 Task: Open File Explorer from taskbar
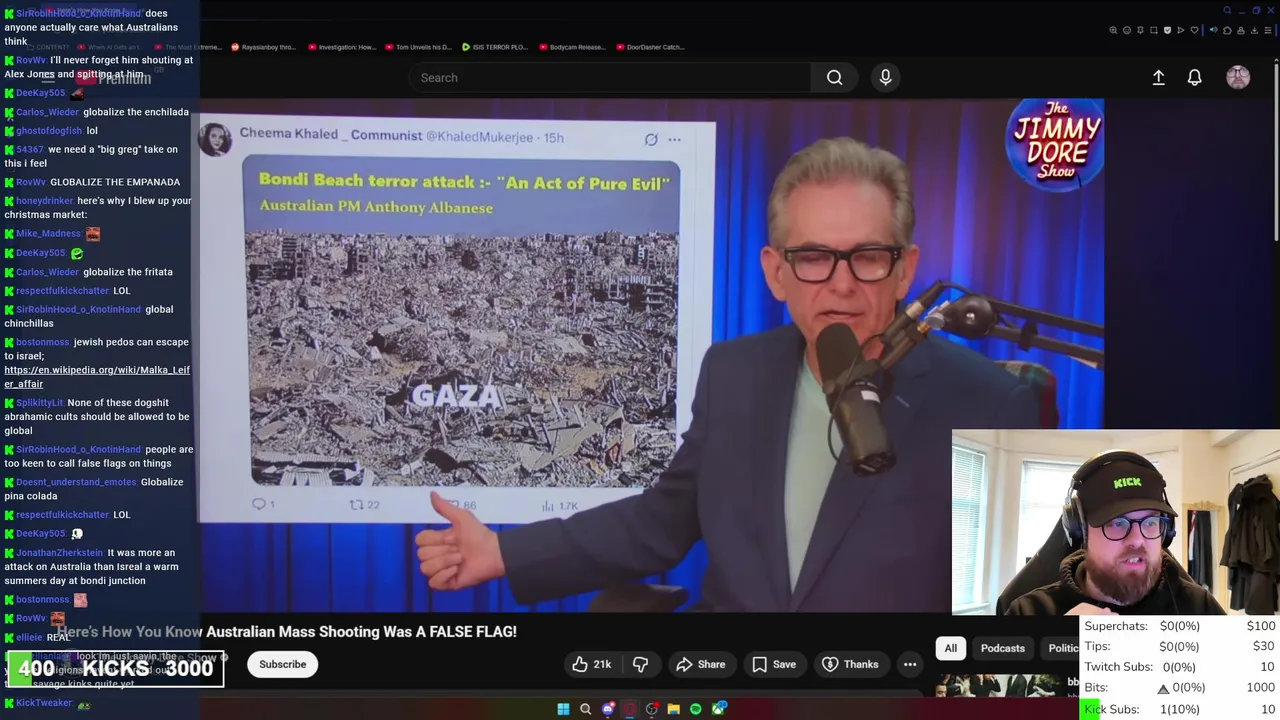point(674,709)
